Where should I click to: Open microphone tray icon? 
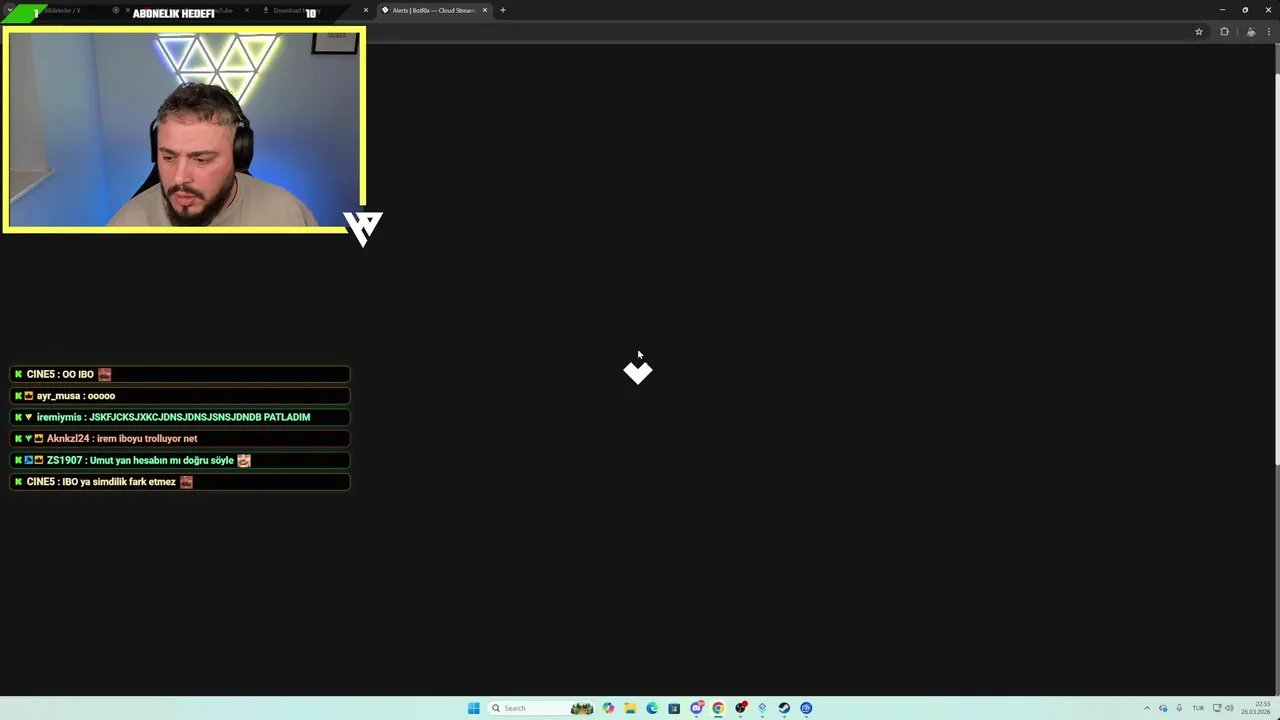(1179, 708)
